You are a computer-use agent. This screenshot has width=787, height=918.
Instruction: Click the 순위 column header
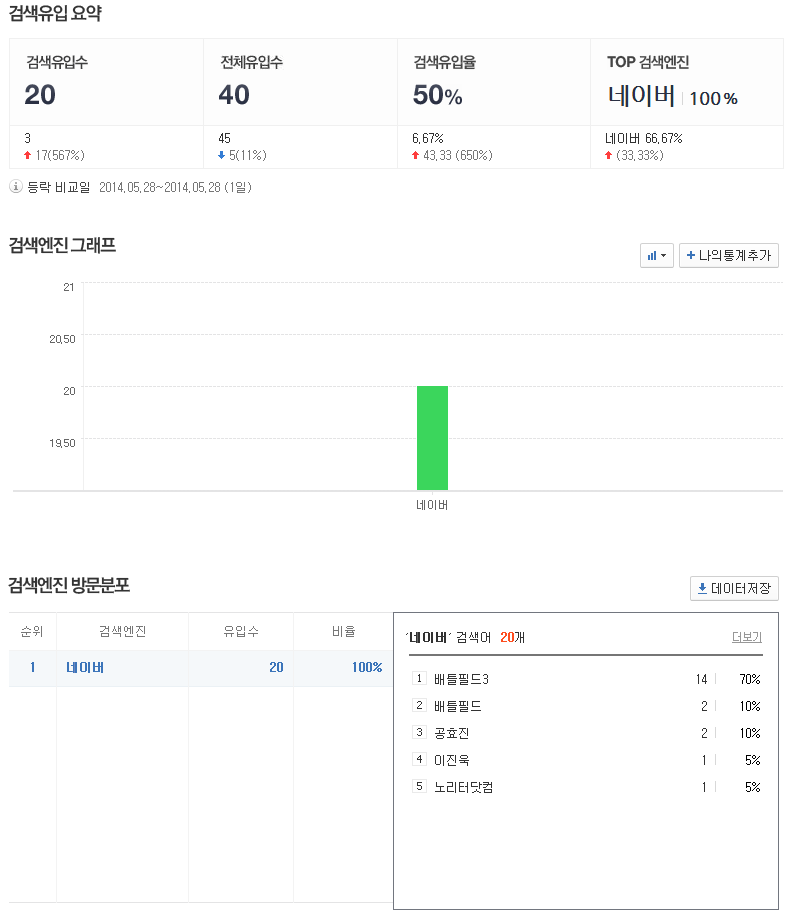tap(32, 632)
